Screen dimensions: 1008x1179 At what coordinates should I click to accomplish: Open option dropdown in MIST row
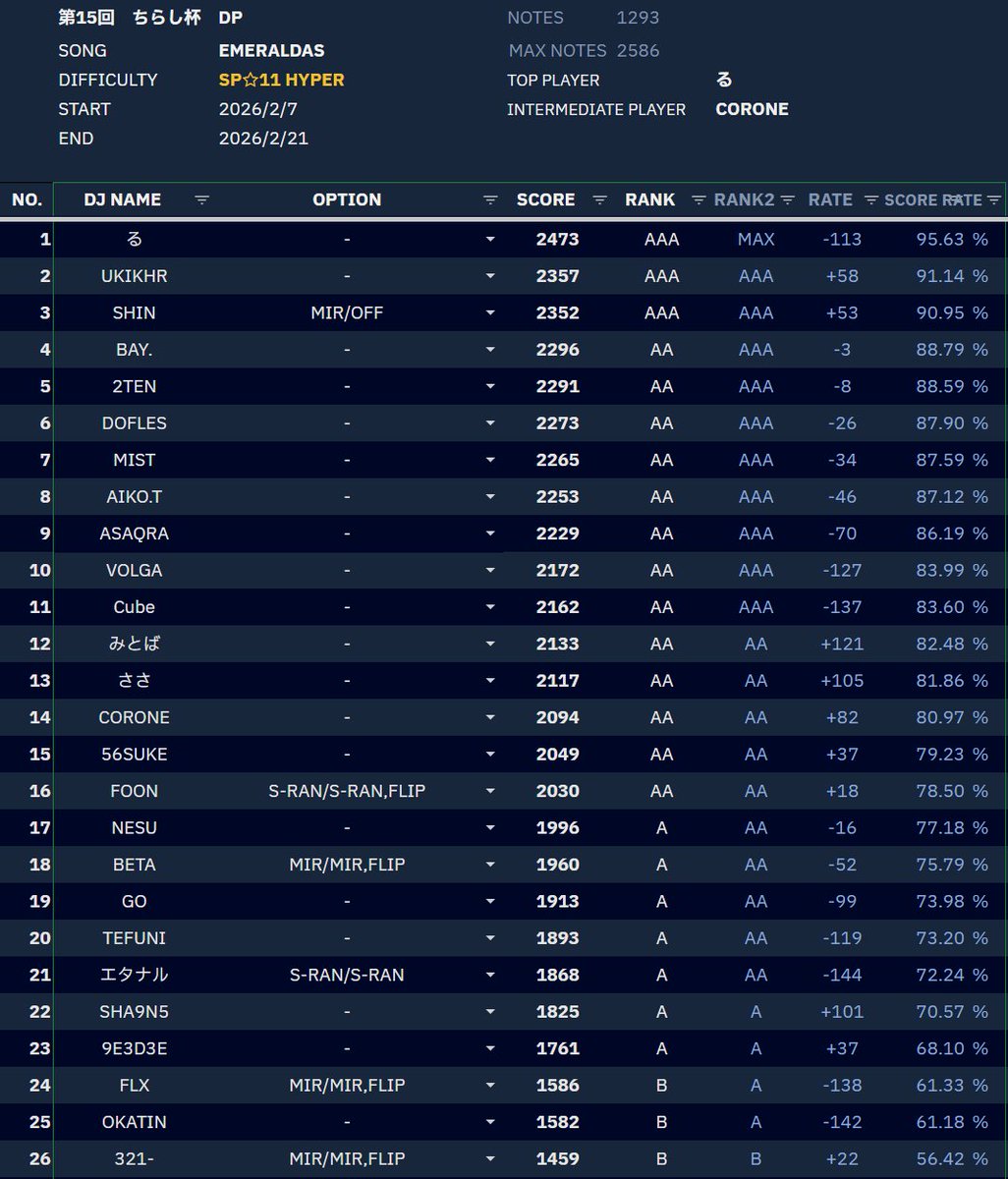pos(490,460)
